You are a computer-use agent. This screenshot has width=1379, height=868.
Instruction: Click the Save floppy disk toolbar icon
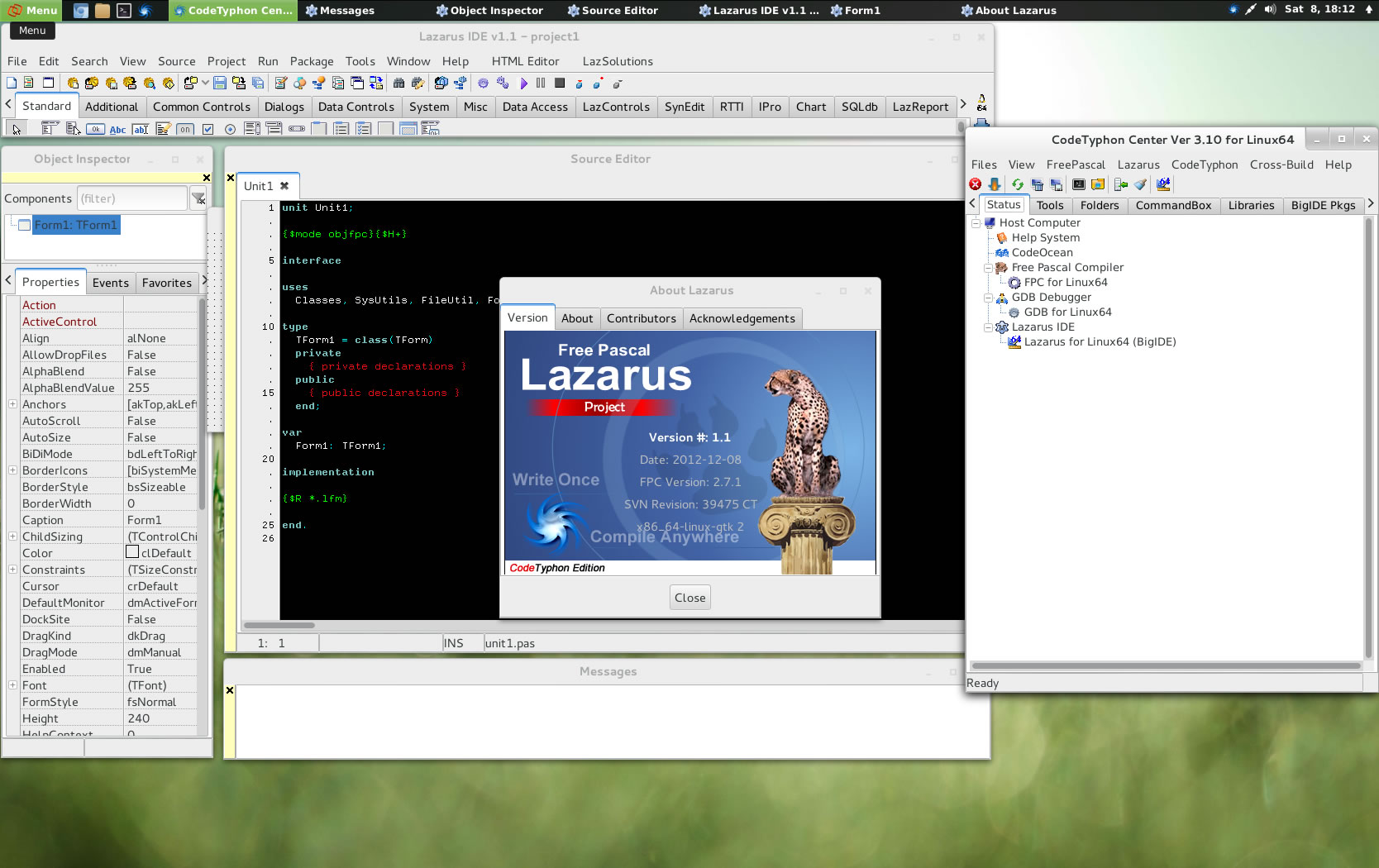[x=220, y=83]
